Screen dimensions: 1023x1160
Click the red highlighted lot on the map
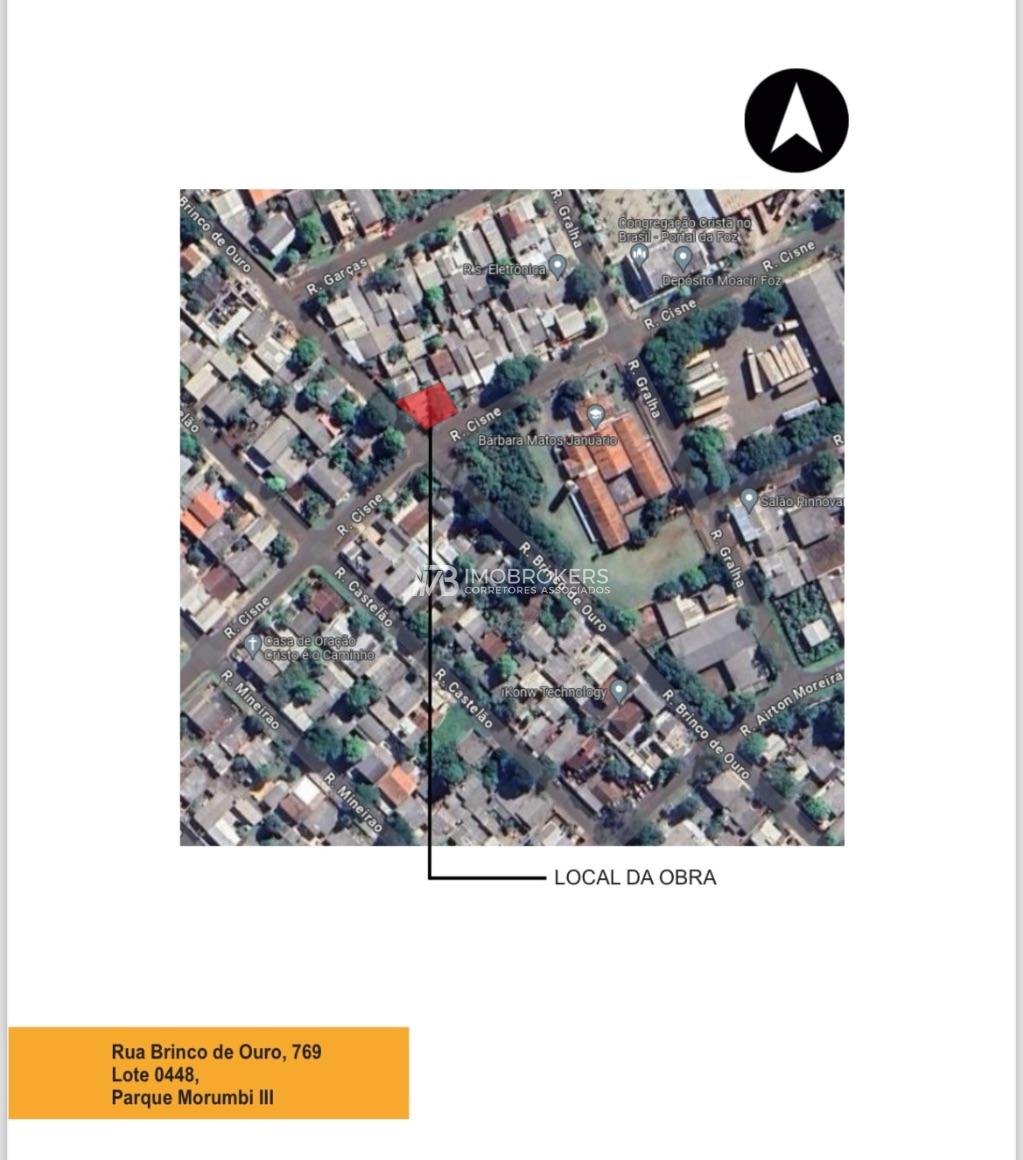[x=426, y=405]
